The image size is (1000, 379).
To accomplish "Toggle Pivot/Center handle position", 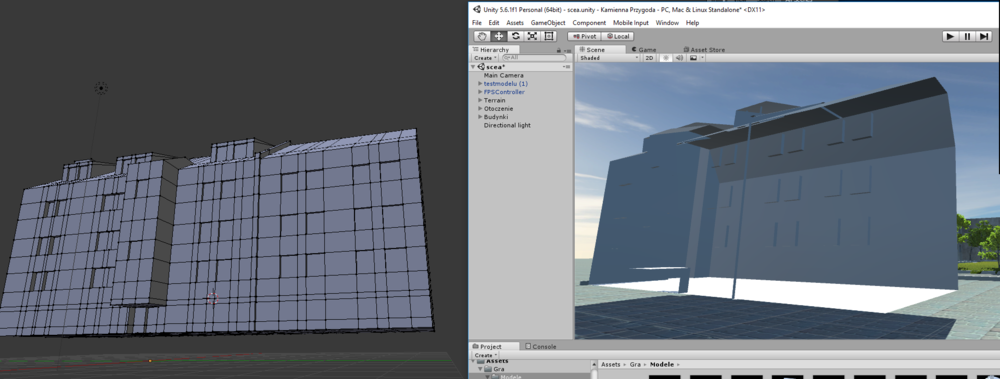I will pos(585,36).
